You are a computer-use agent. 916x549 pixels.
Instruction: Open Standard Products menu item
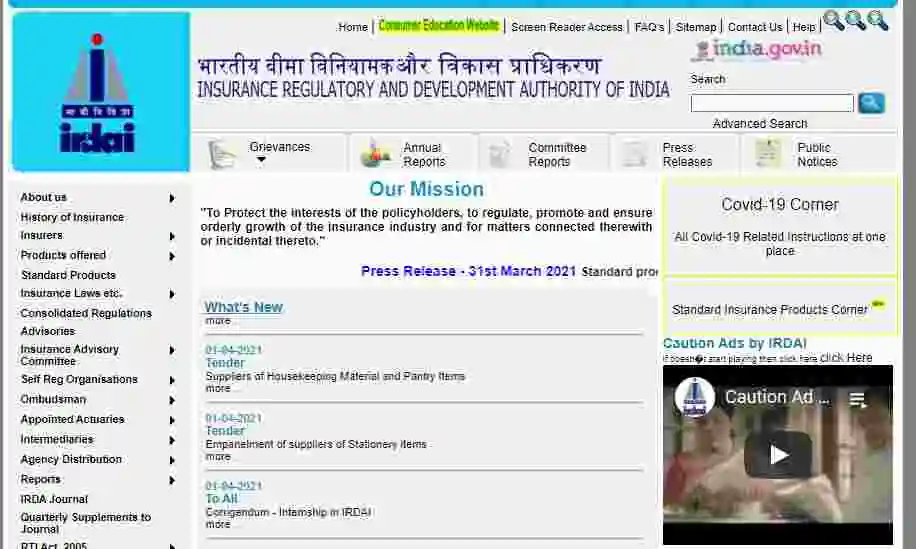click(x=68, y=275)
